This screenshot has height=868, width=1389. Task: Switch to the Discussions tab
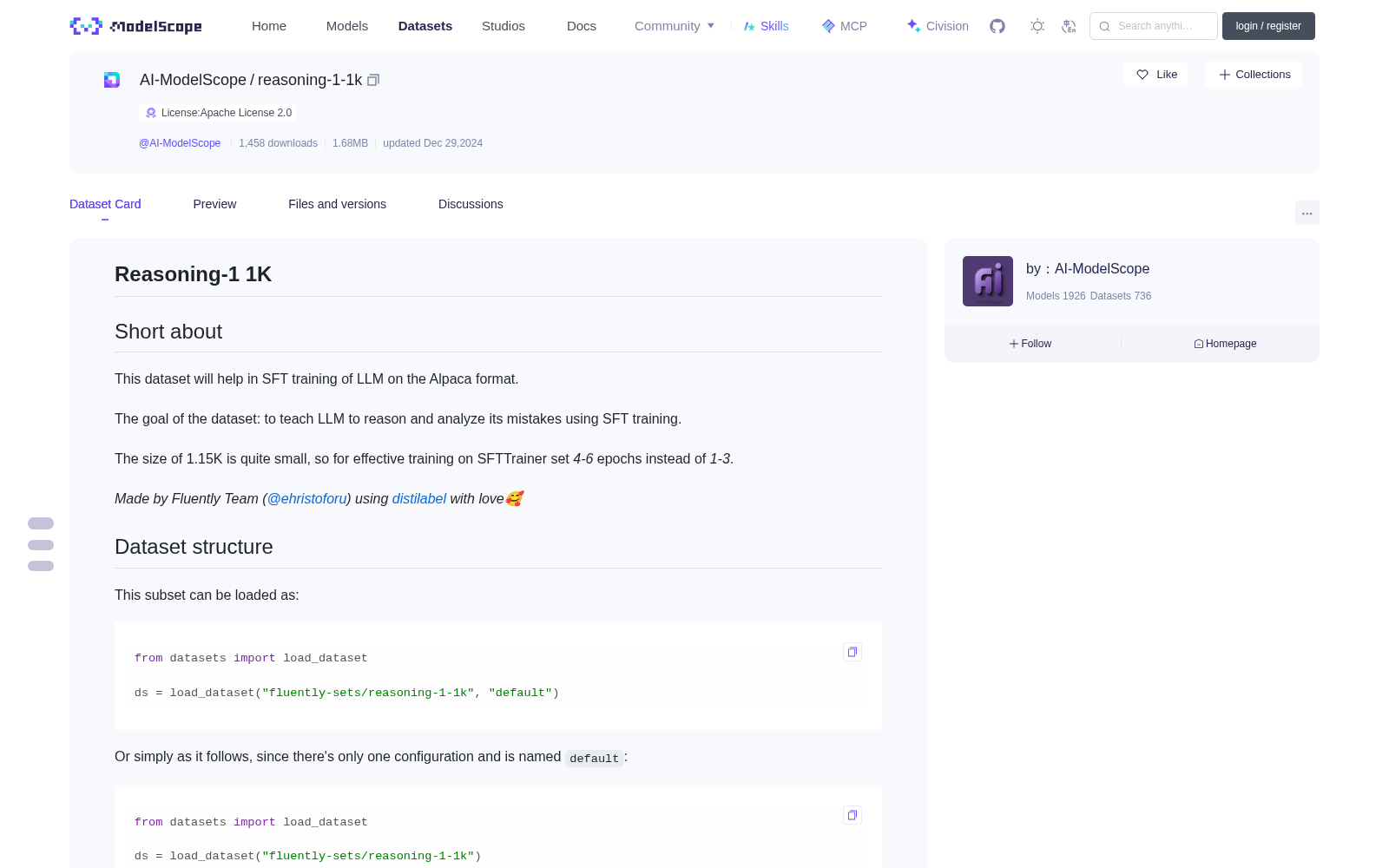[471, 204]
